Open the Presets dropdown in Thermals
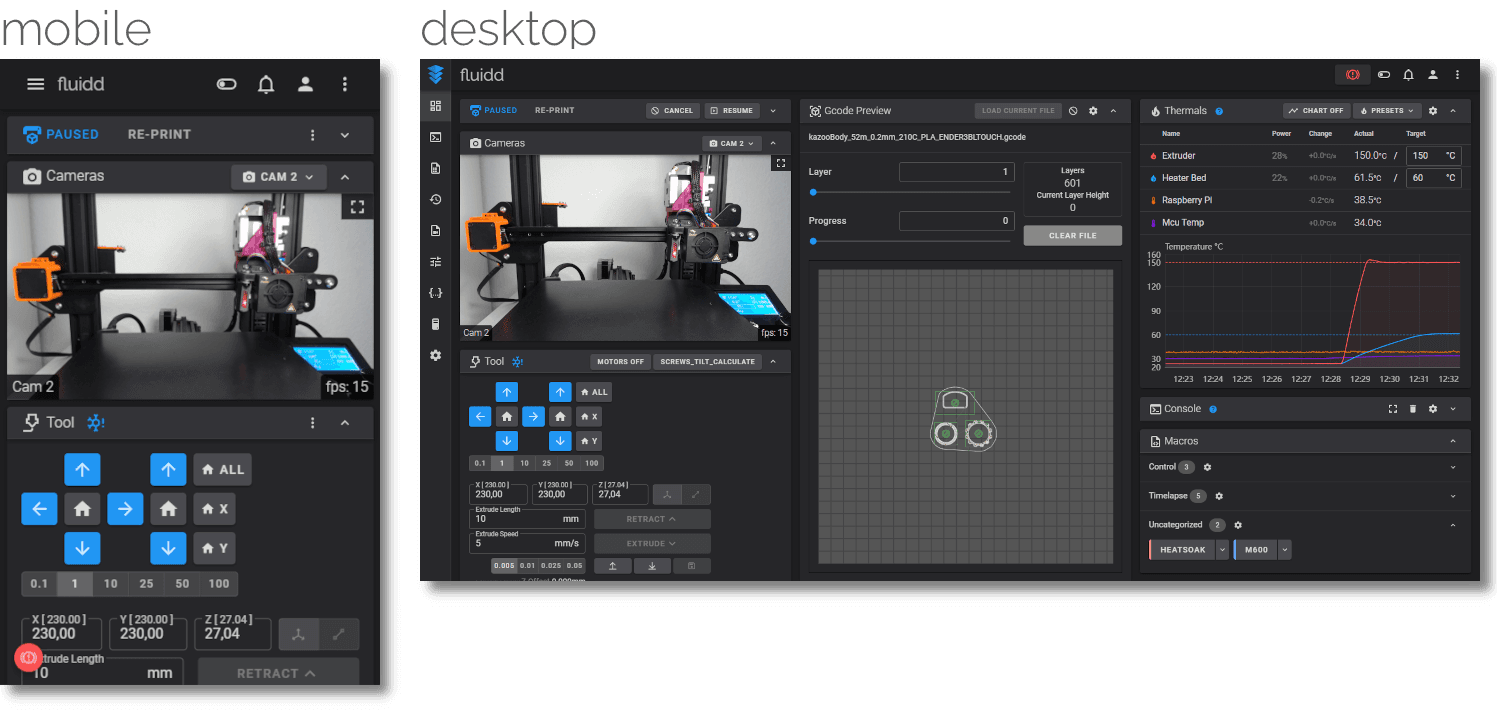The image size is (1497, 710). 1388,111
